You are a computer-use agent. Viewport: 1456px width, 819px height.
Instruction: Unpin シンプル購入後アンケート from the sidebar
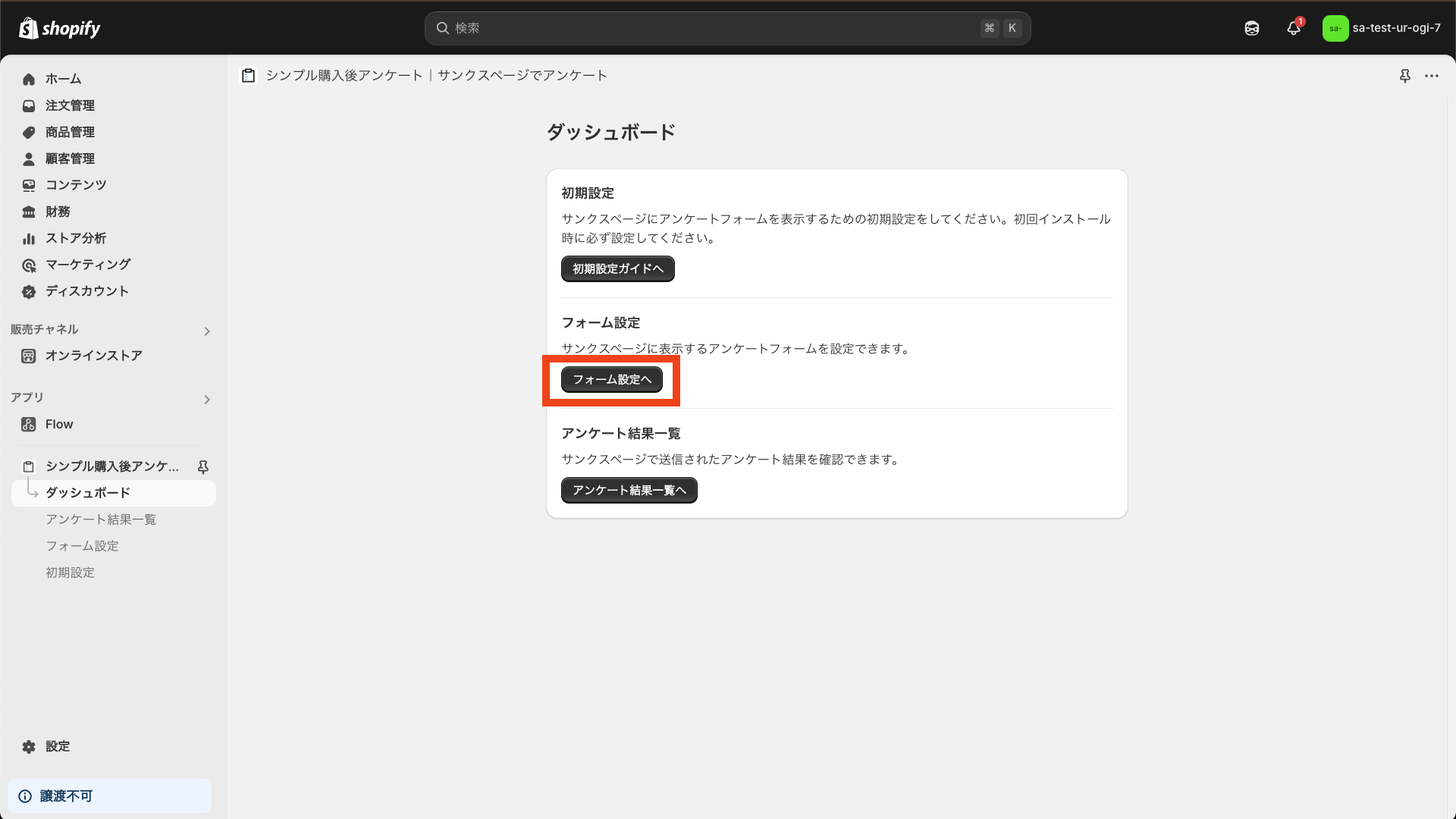[x=202, y=467]
